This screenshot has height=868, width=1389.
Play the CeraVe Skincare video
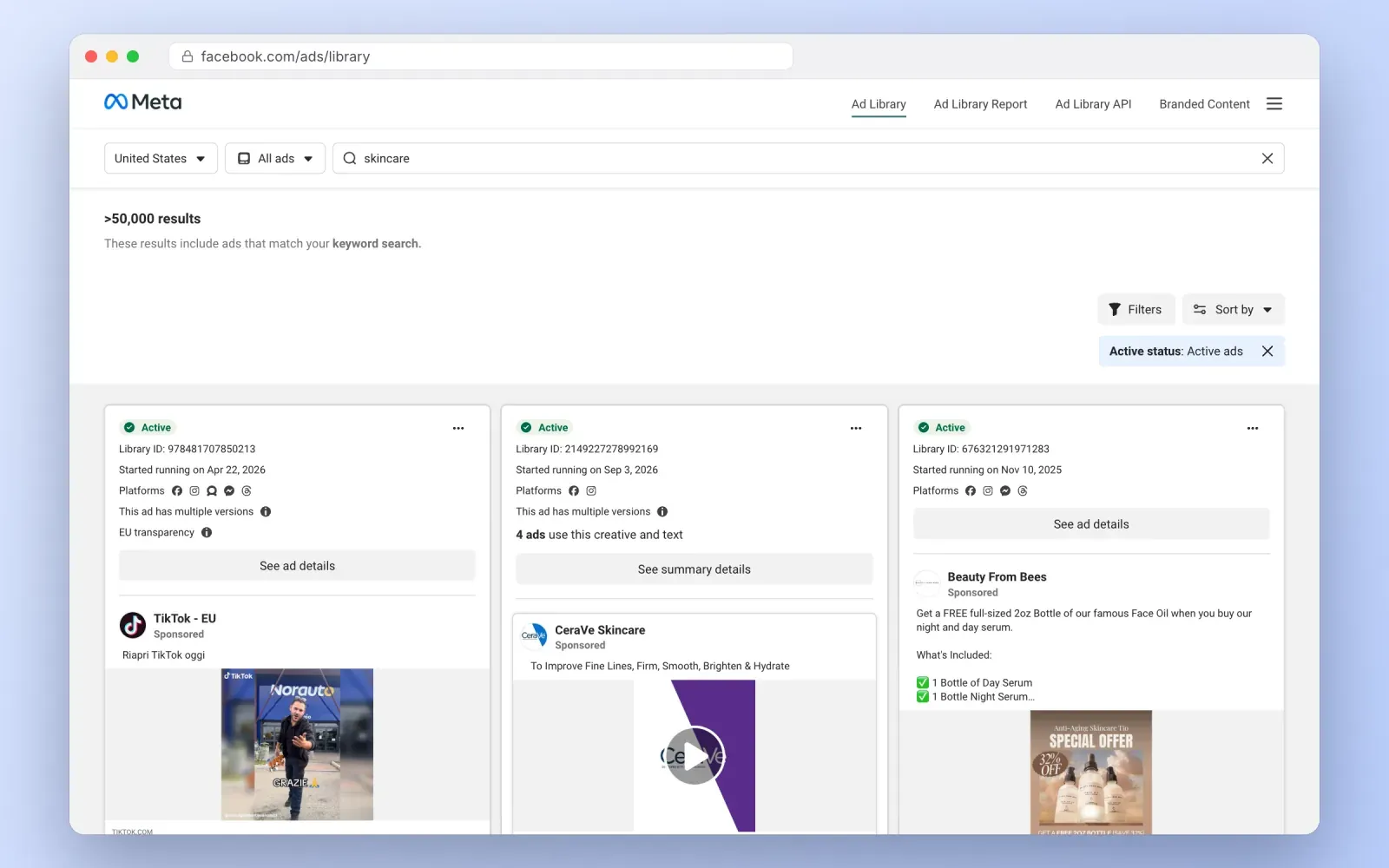tap(694, 755)
